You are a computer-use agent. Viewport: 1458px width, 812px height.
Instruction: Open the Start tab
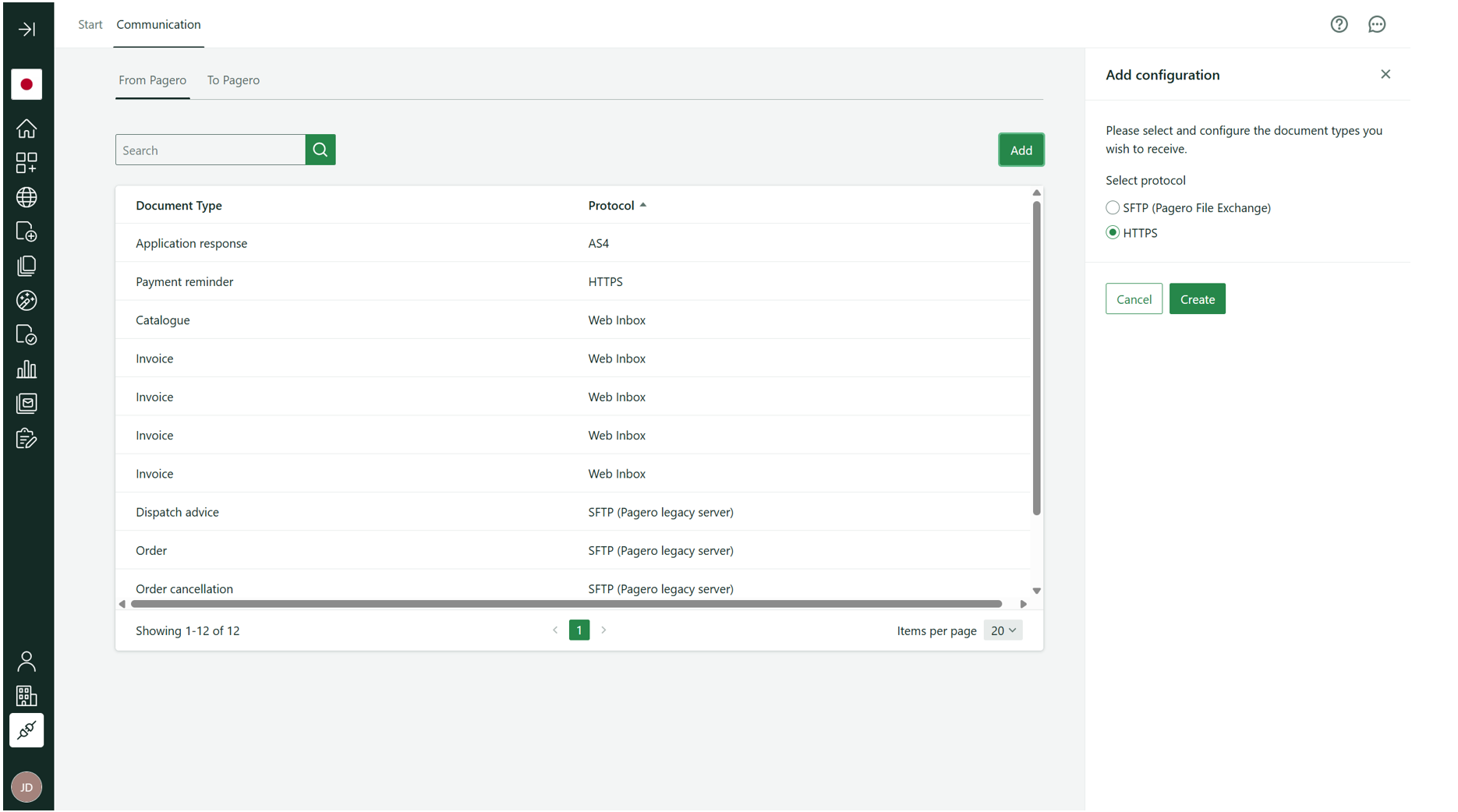(90, 25)
